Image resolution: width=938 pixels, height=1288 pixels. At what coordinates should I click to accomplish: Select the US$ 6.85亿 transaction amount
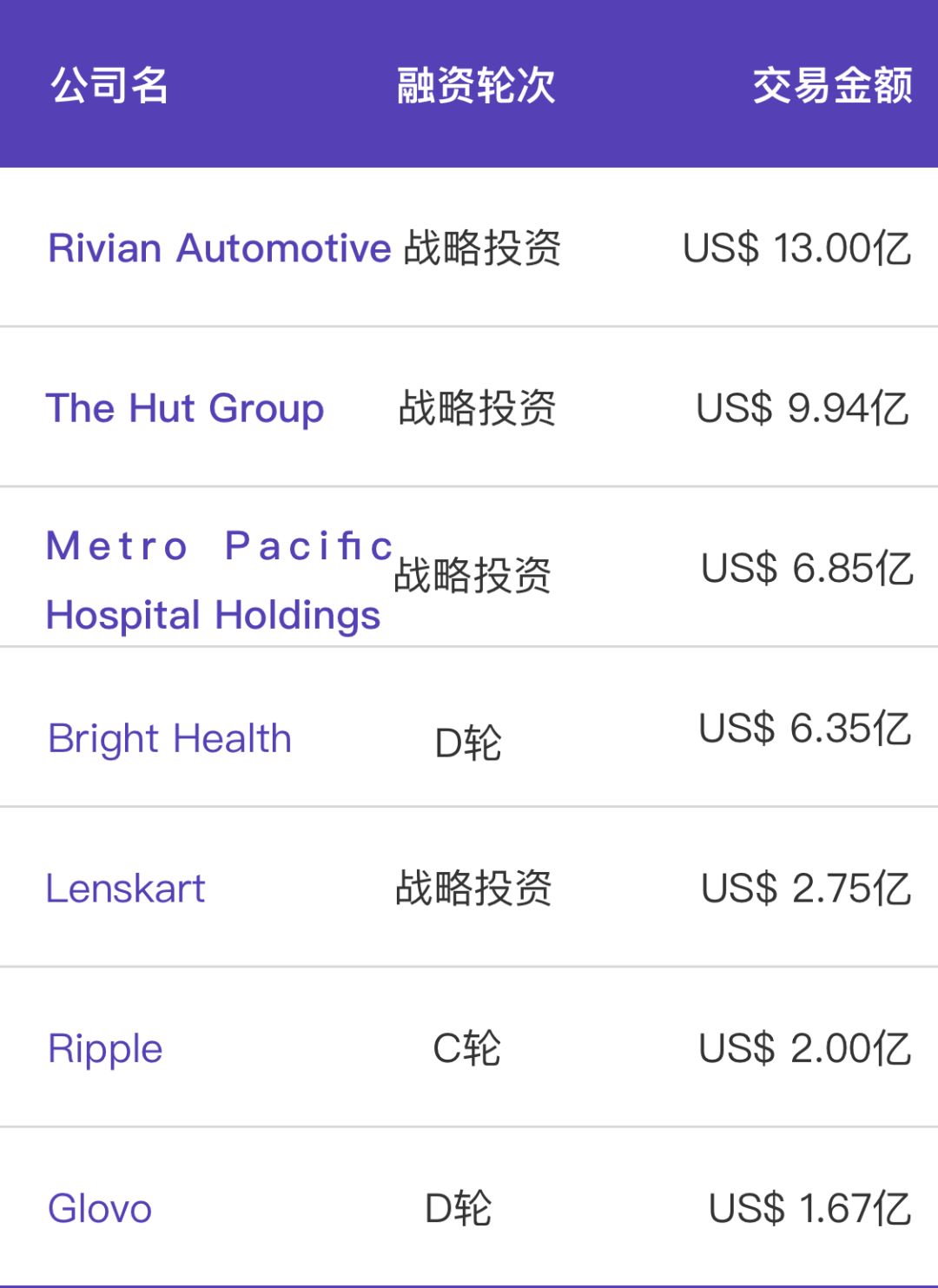pos(807,569)
